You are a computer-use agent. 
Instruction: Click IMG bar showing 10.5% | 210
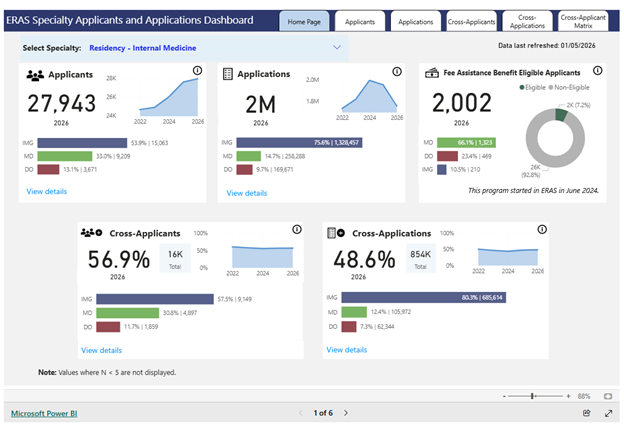coord(442,170)
